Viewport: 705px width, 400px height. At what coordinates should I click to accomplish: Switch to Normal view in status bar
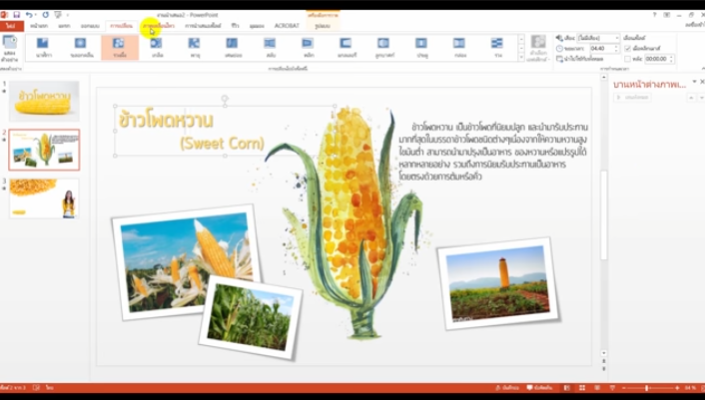[567, 388]
